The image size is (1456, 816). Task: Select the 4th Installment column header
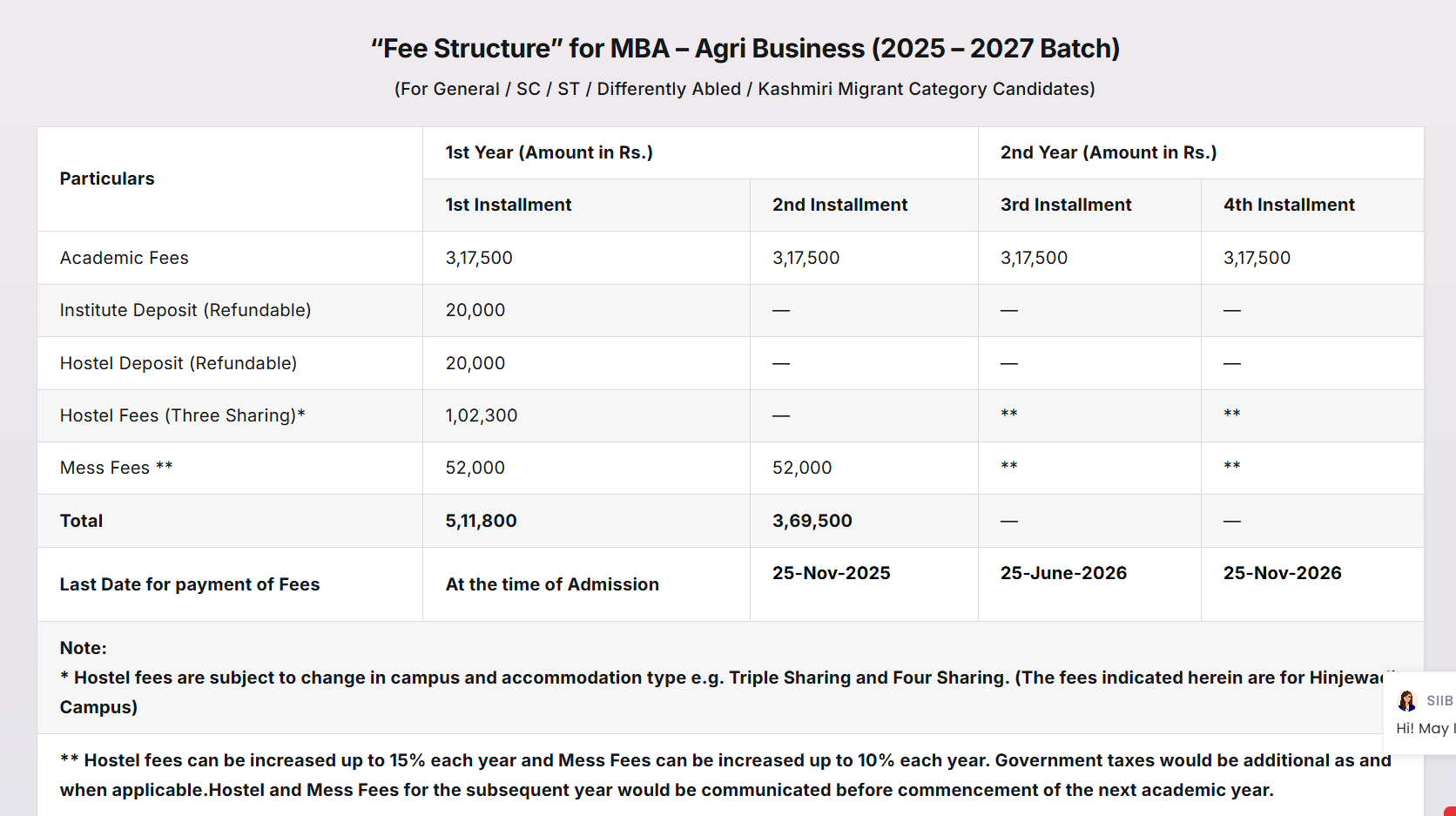[1289, 205]
